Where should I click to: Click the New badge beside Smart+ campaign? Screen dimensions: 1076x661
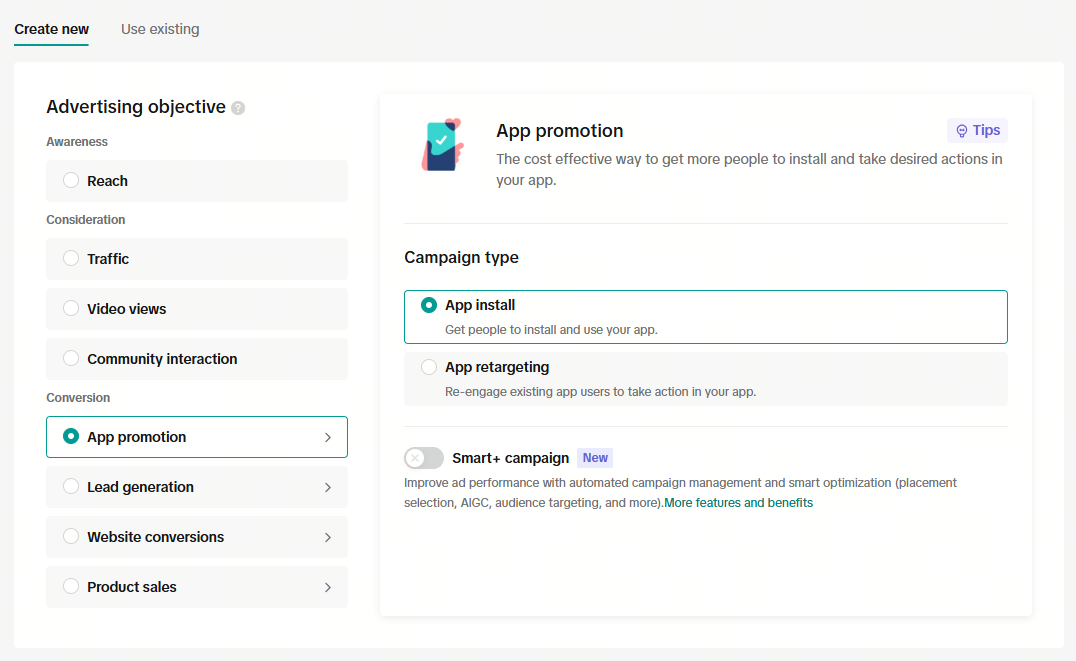click(595, 458)
